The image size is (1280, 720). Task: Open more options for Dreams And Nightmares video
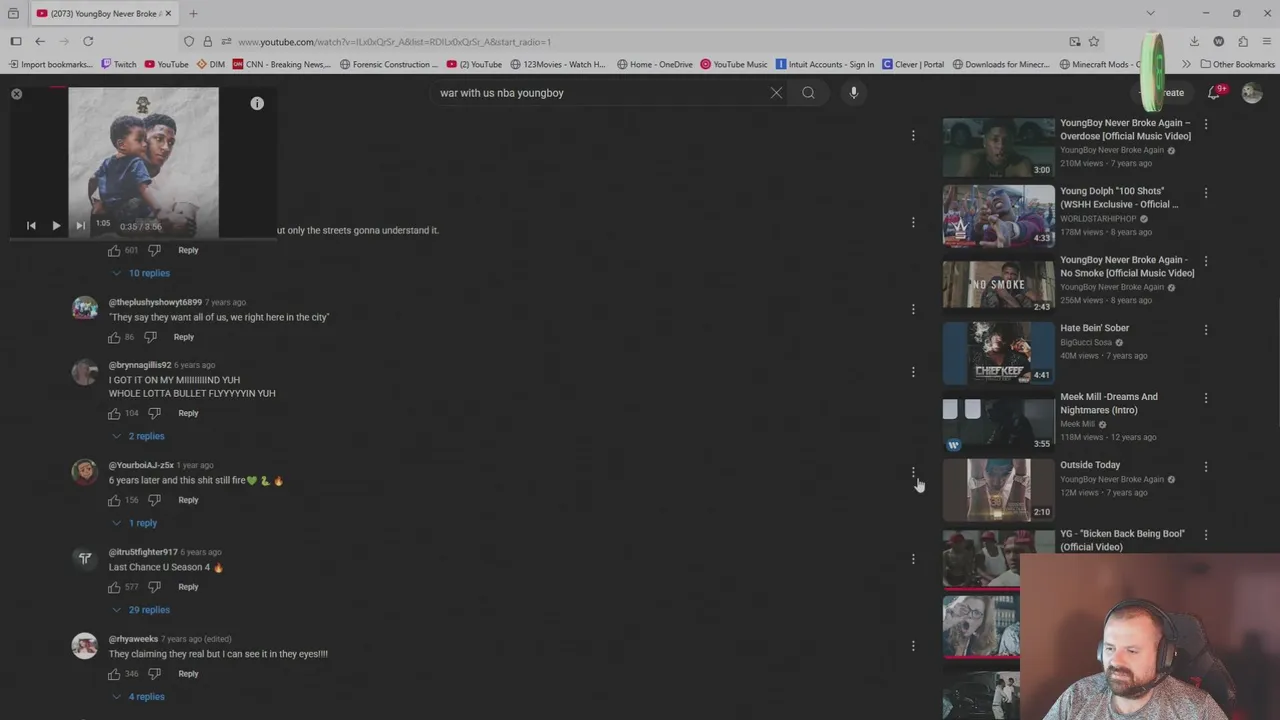[1206, 398]
